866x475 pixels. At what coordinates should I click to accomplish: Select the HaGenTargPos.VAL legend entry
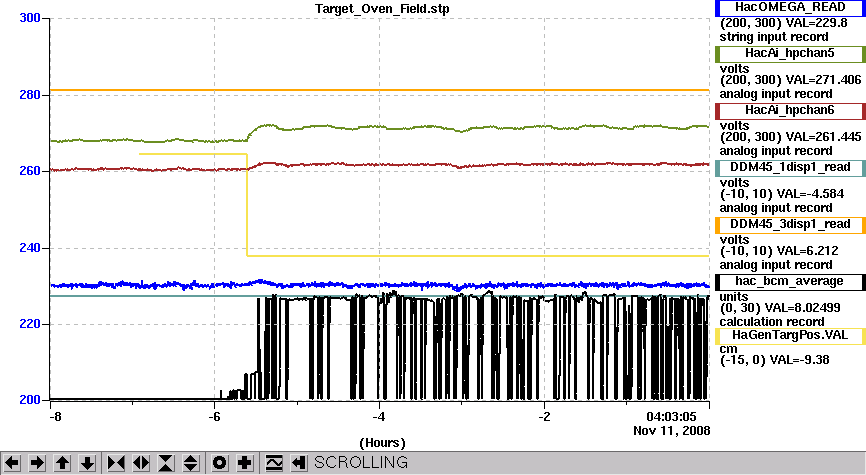(790, 336)
